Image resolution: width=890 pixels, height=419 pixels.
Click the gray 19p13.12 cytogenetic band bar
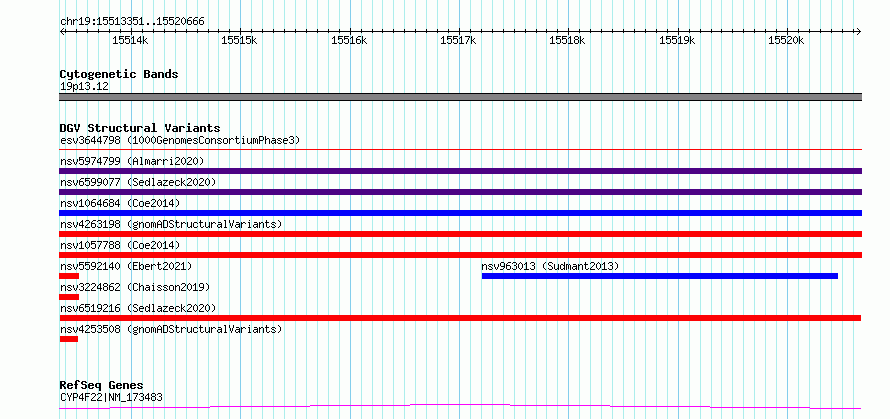460,97
